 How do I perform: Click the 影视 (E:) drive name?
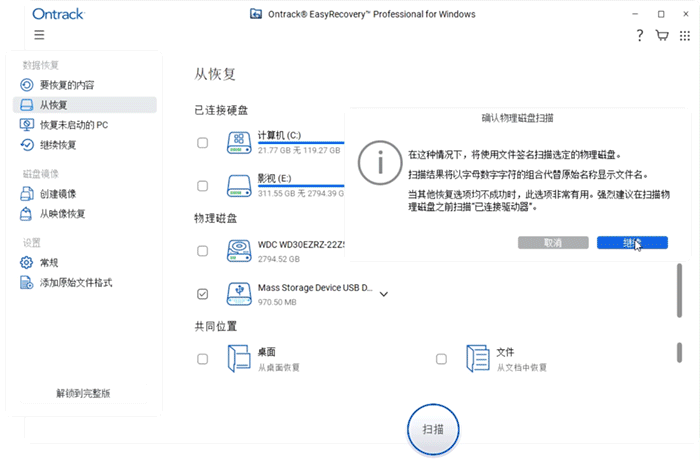(275, 179)
